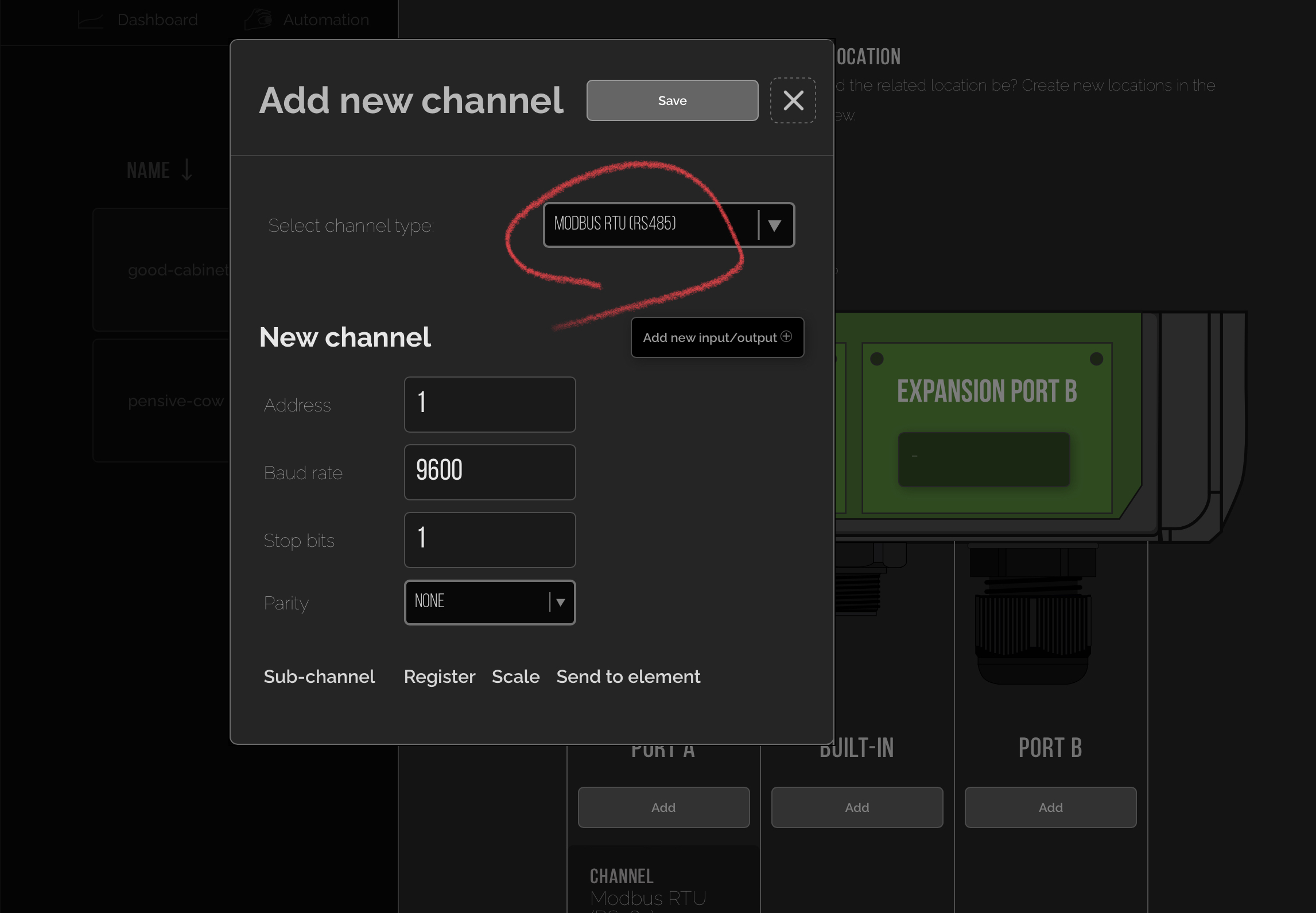Viewport: 1316px width, 913px height.
Task: Click the plus icon on Add new input/output
Action: 786,337
